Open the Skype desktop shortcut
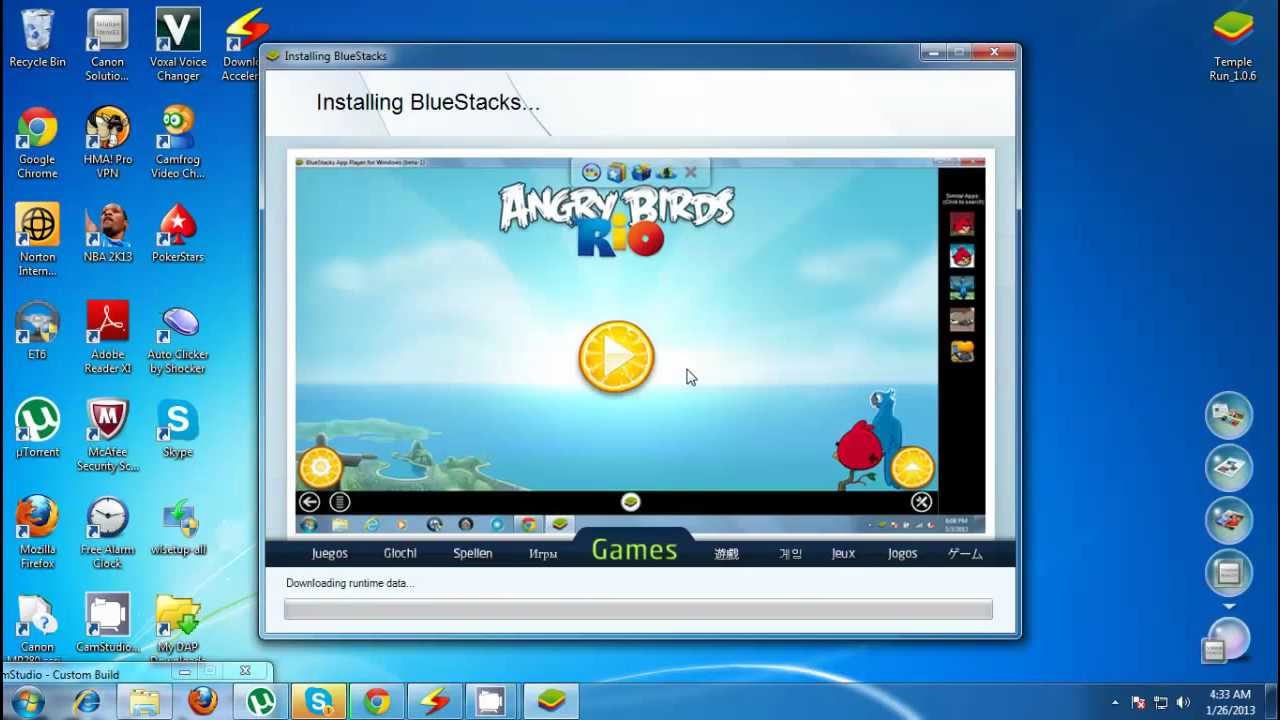The width and height of the screenshot is (1280, 720). pos(178,428)
